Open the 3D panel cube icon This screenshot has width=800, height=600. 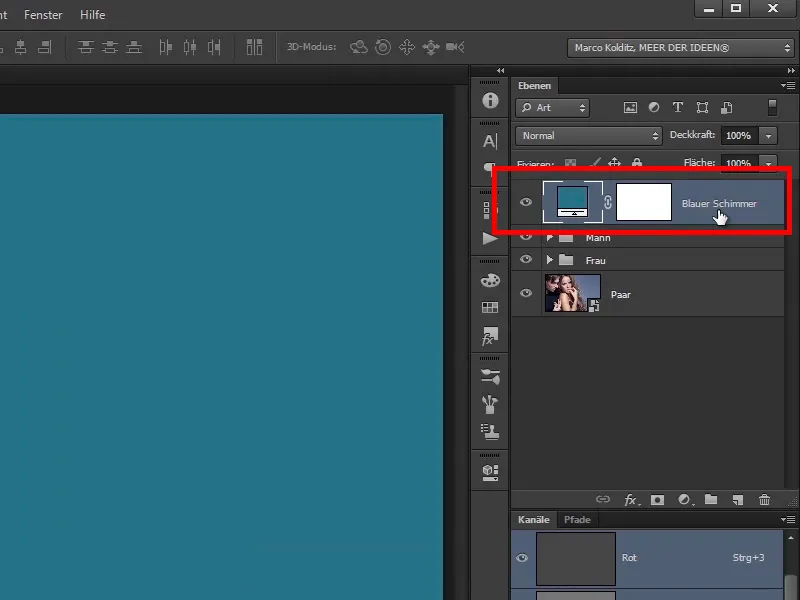click(490, 472)
